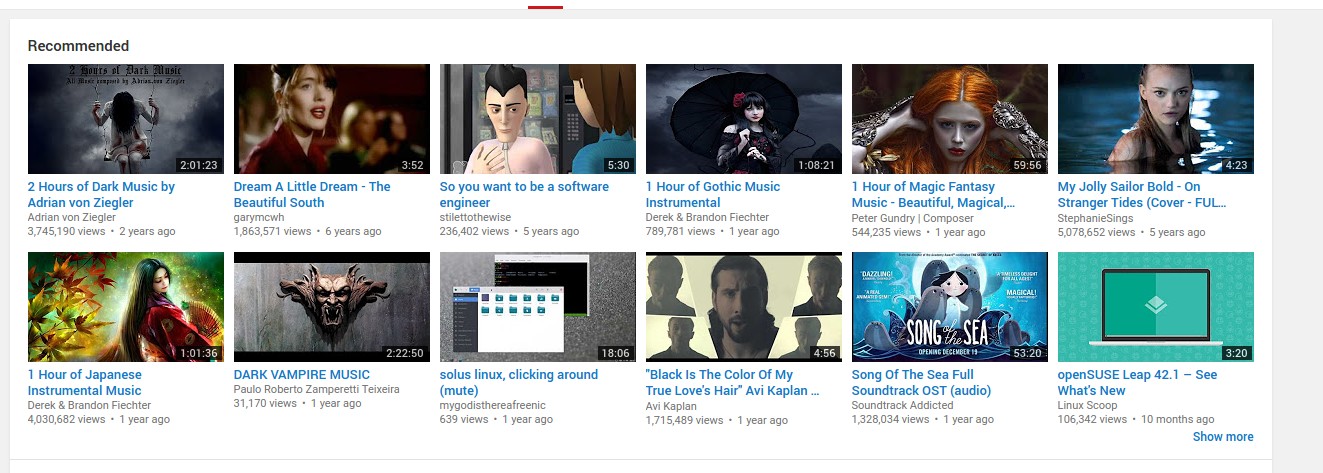The width and height of the screenshot is (1323, 473).
Task: Open channel 'Derek & Brandon Fiechter' under Japanese Instrumental Music
Action: [x=90, y=405]
